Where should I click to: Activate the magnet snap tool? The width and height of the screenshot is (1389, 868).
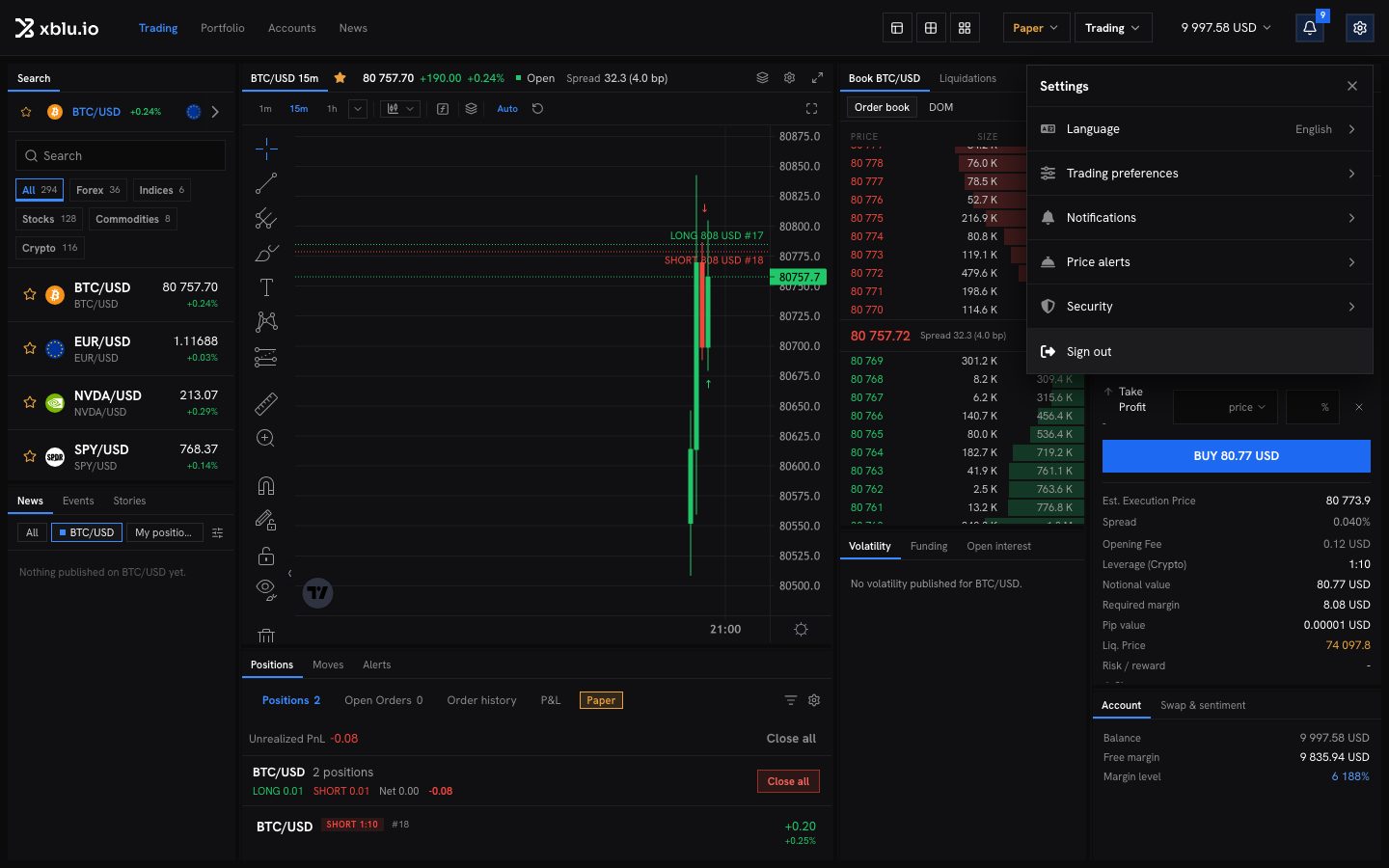(x=266, y=485)
